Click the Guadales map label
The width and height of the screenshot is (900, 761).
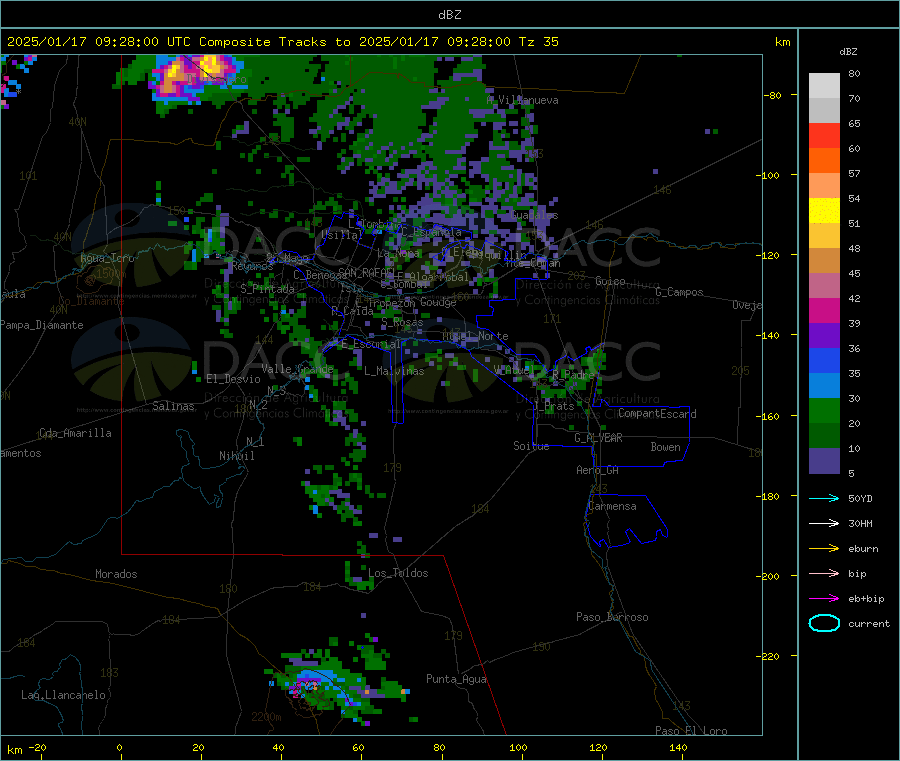click(534, 215)
